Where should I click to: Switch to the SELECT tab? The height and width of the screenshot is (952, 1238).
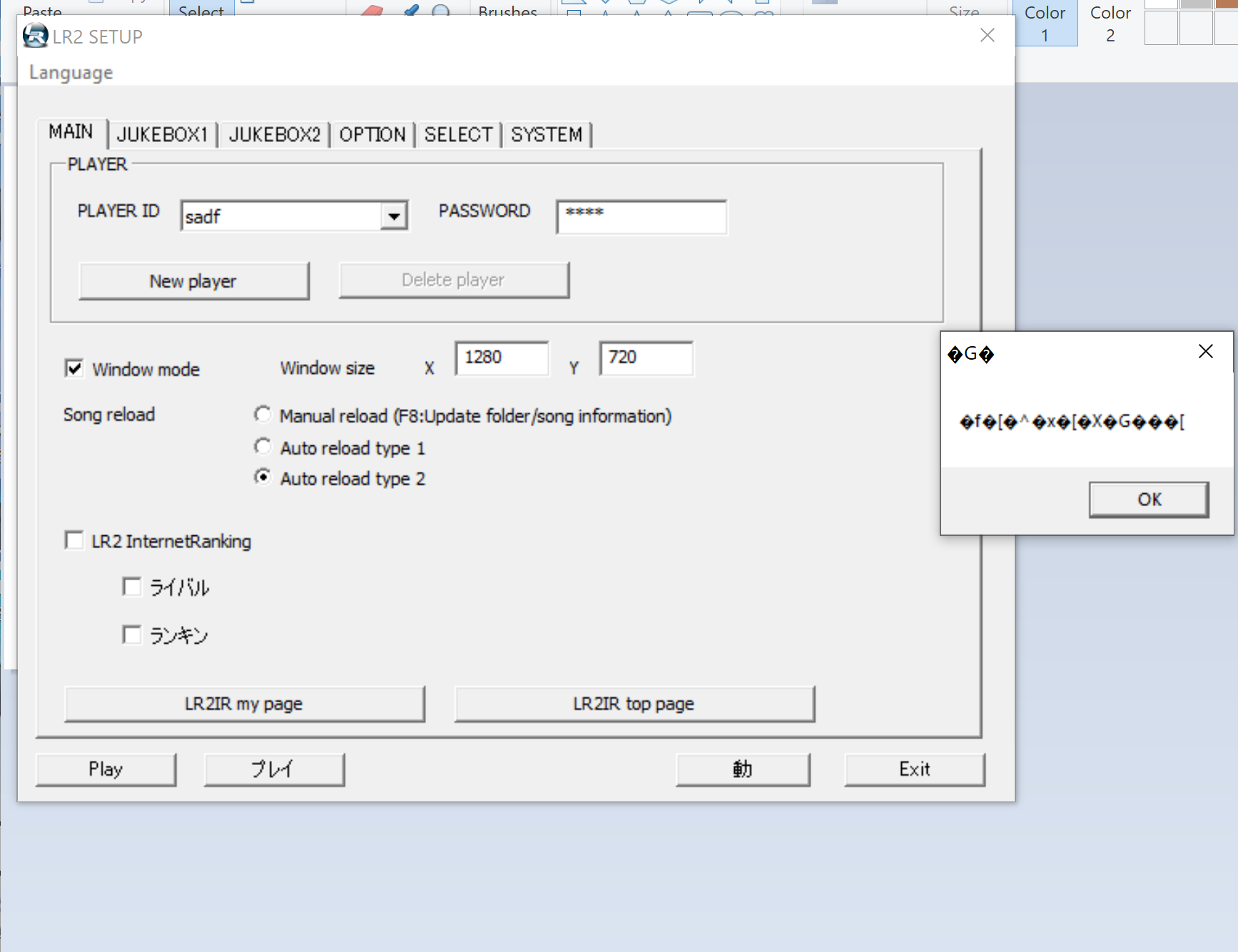click(x=458, y=135)
